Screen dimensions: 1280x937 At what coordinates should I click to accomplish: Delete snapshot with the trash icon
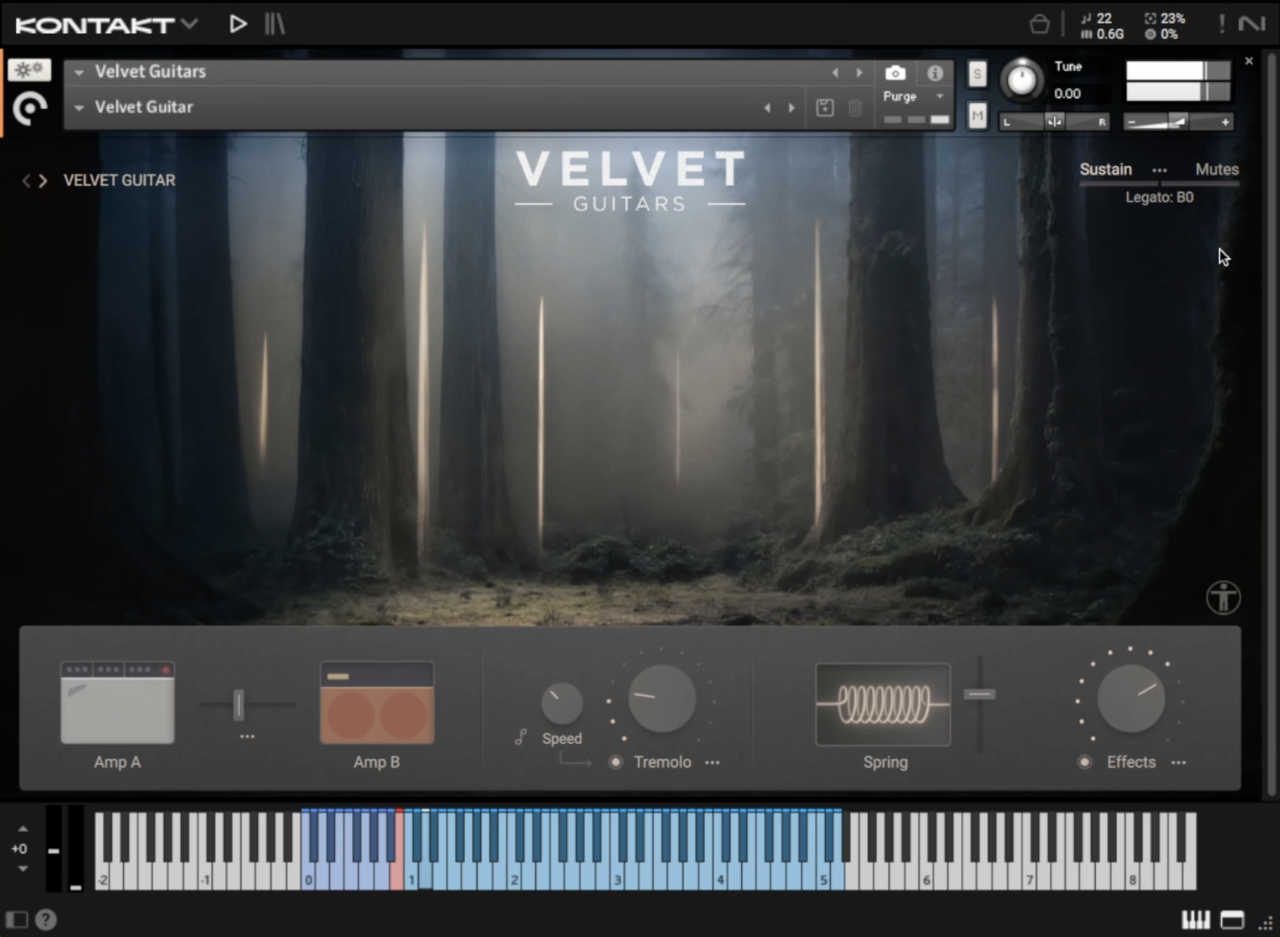[855, 108]
